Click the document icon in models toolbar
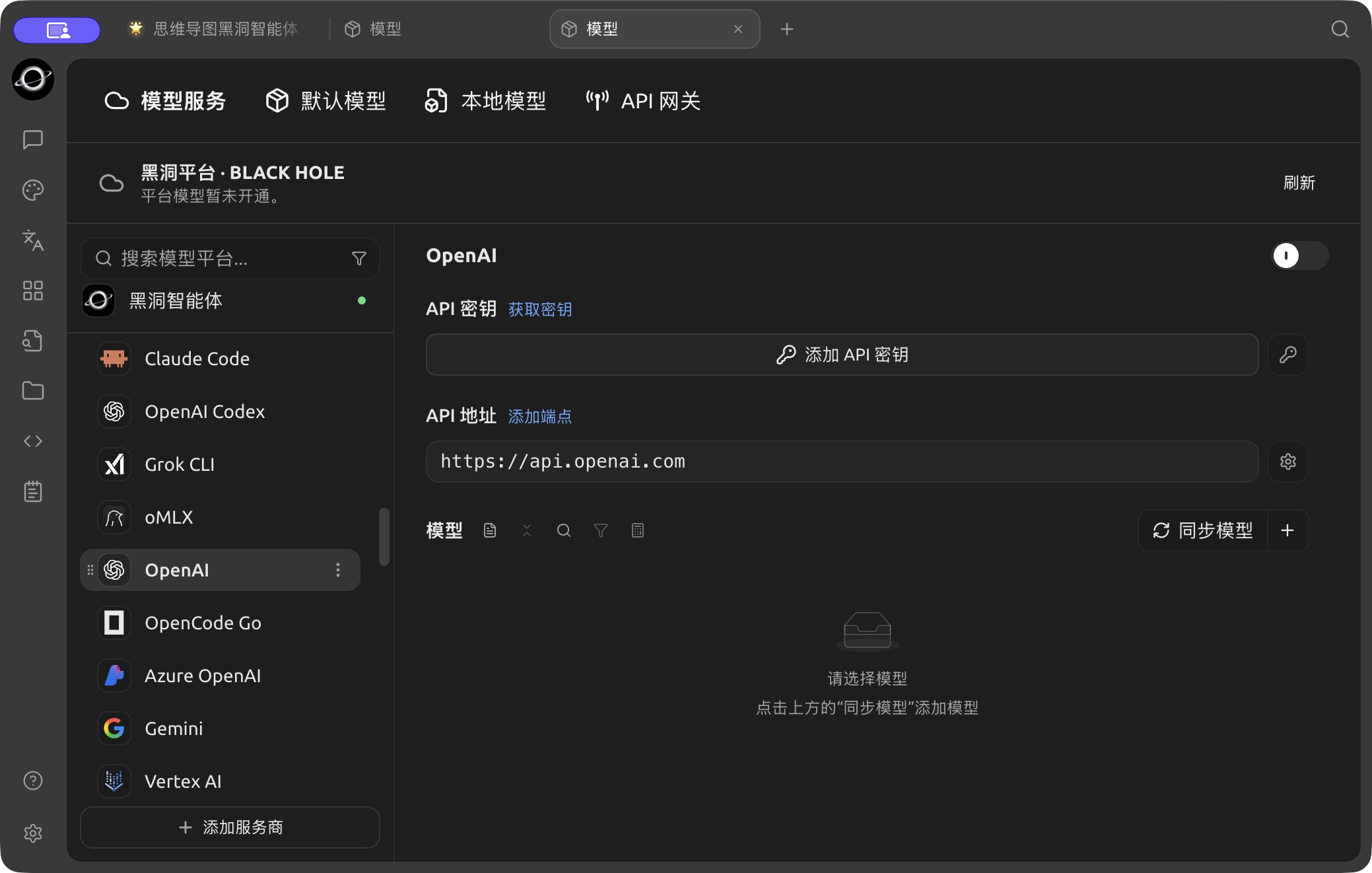Image resolution: width=1372 pixels, height=873 pixels. (490, 530)
